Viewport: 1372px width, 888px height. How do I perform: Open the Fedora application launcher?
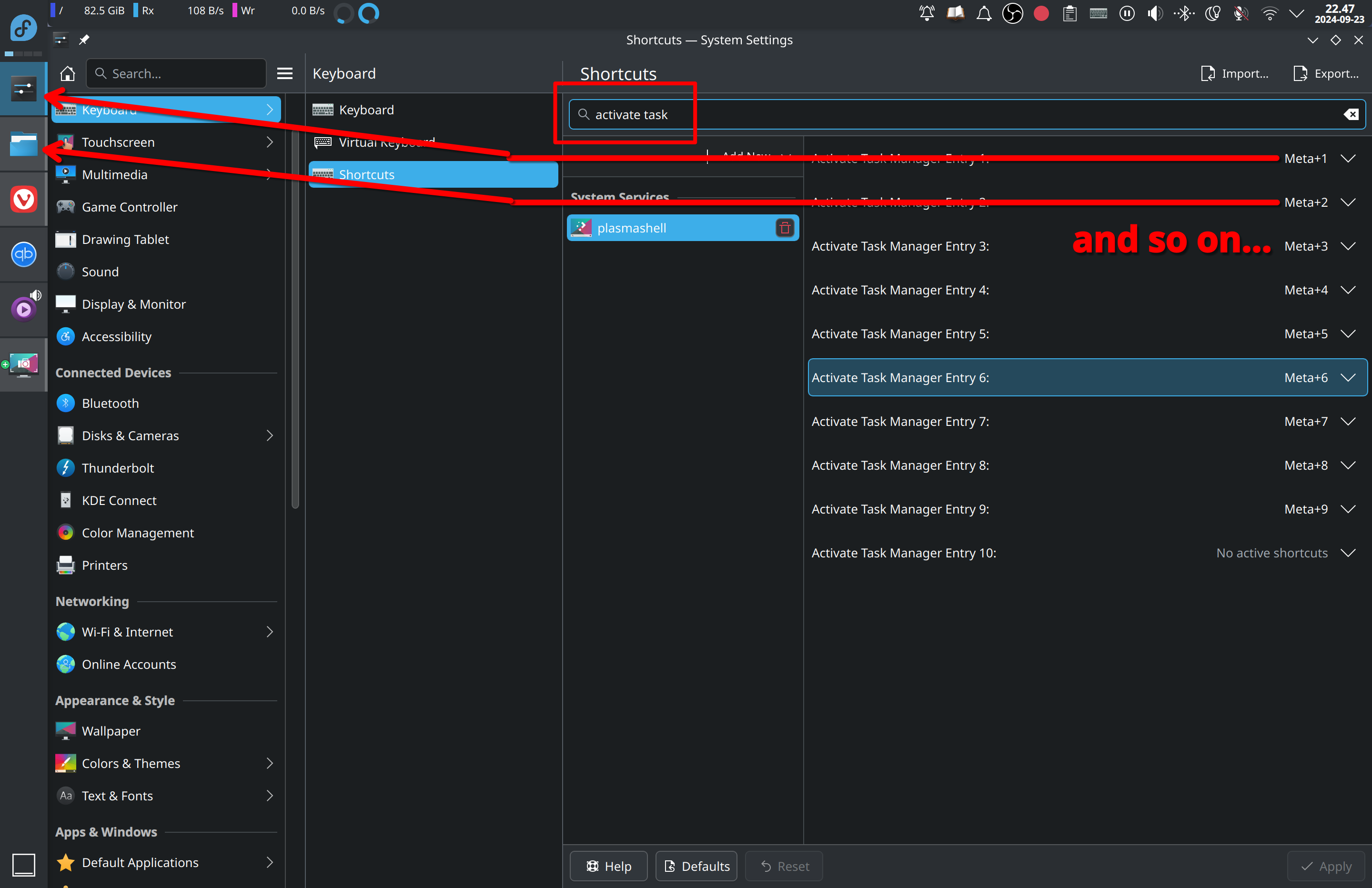click(24, 28)
